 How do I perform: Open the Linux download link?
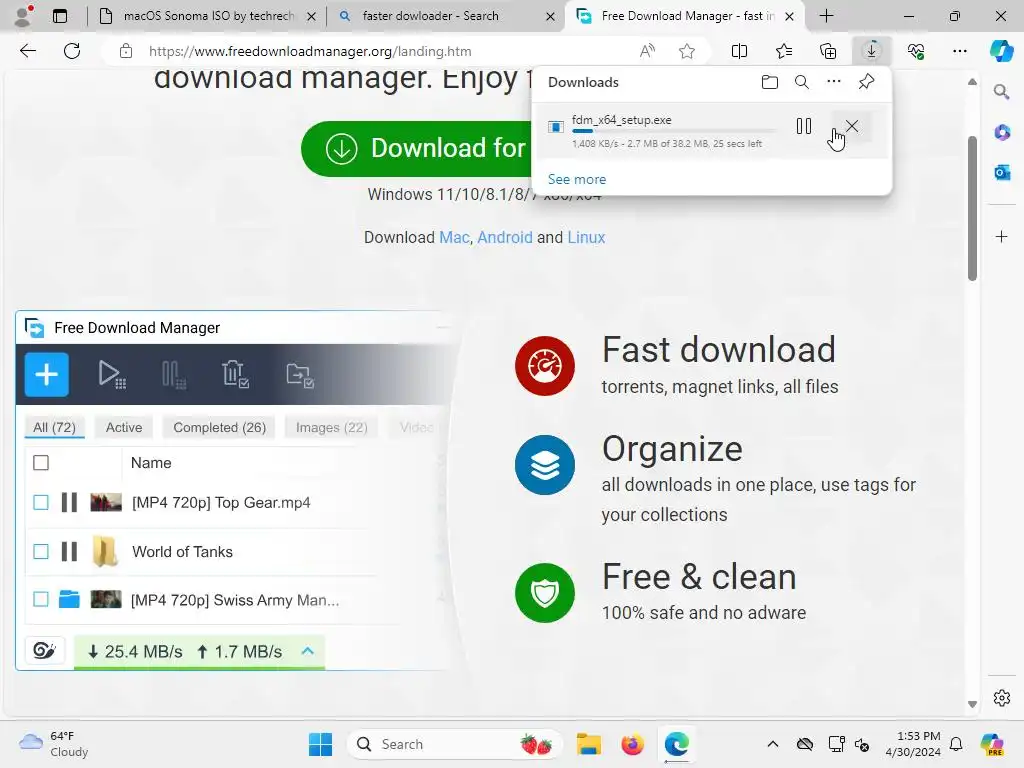pyautogui.click(x=586, y=237)
